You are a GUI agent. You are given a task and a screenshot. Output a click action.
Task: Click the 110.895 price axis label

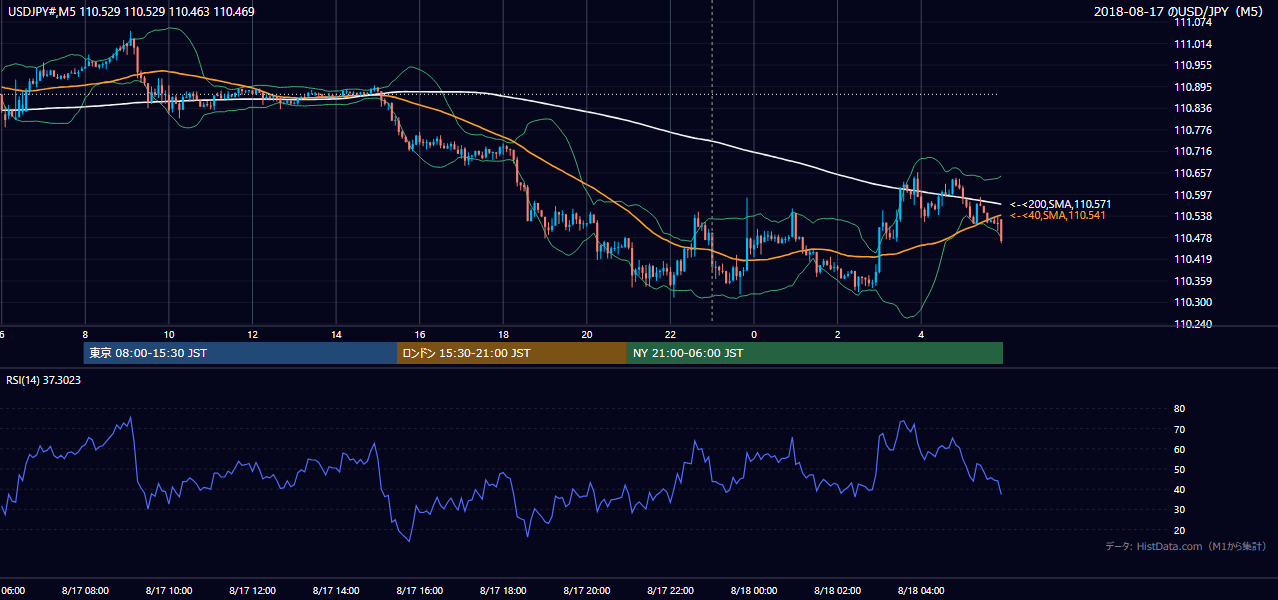click(1193, 87)
